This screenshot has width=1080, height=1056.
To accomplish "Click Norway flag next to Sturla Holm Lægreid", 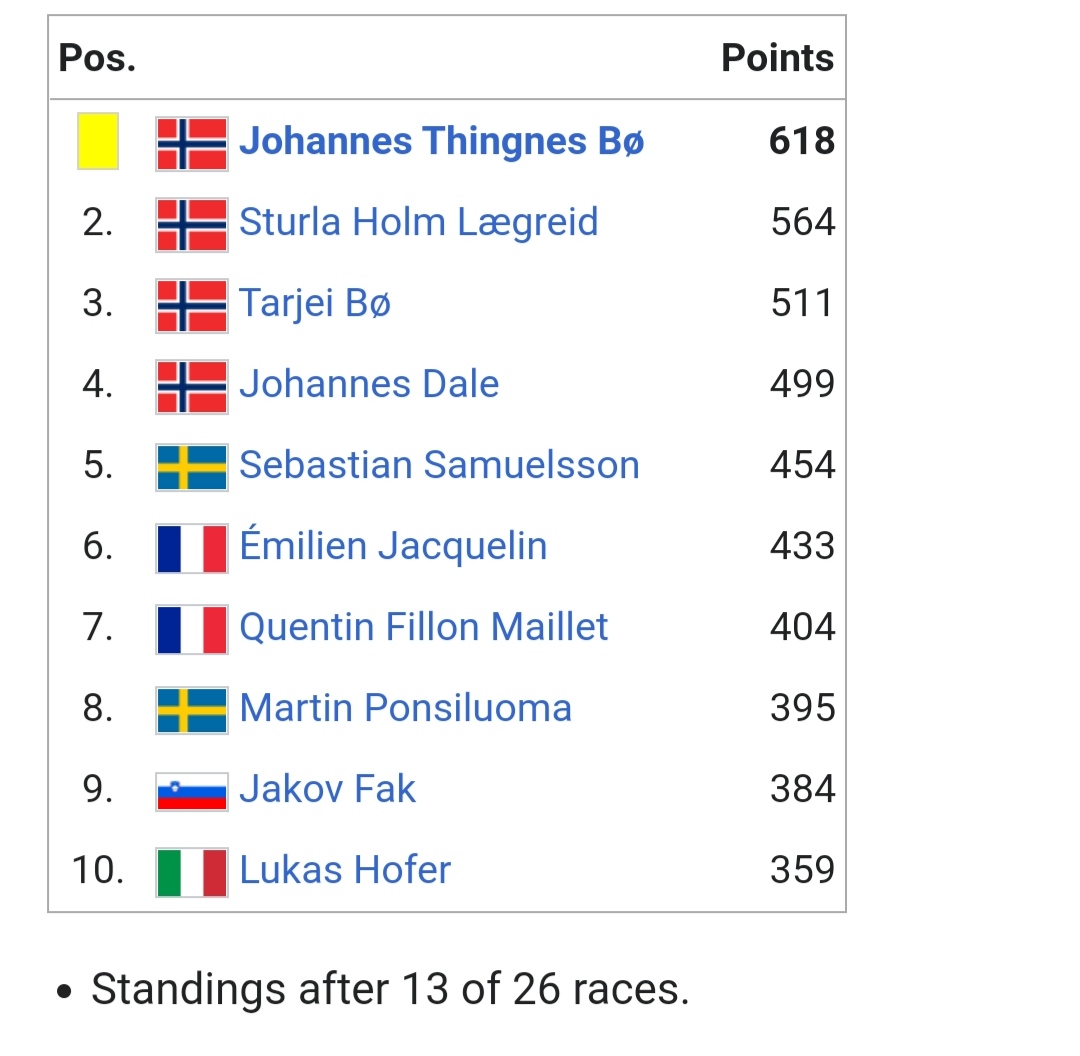I will pyautogui.click(x=192, y=224).
